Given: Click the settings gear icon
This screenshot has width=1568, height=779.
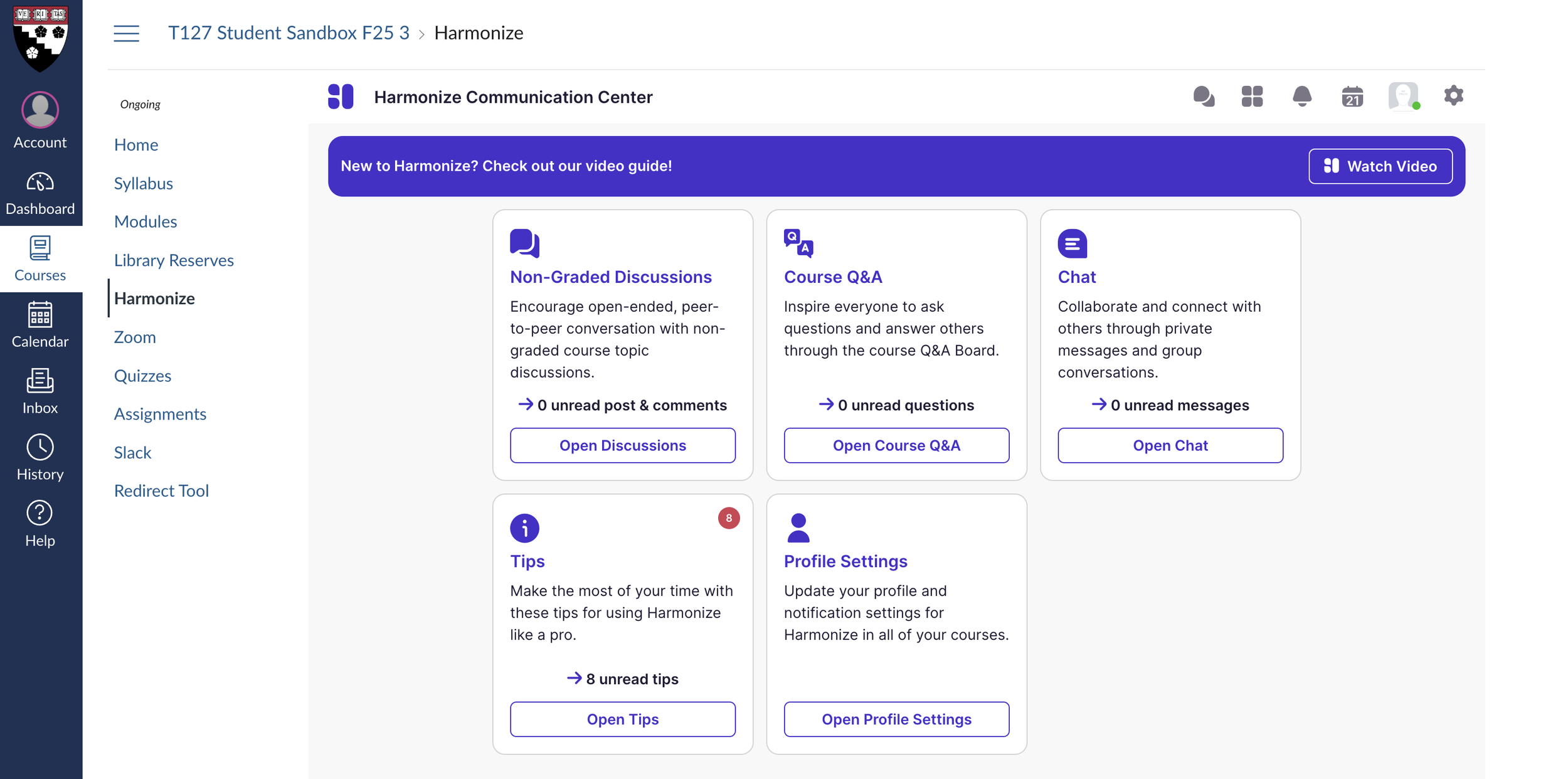Looking at the screenshot, I should pos(1453,95).
